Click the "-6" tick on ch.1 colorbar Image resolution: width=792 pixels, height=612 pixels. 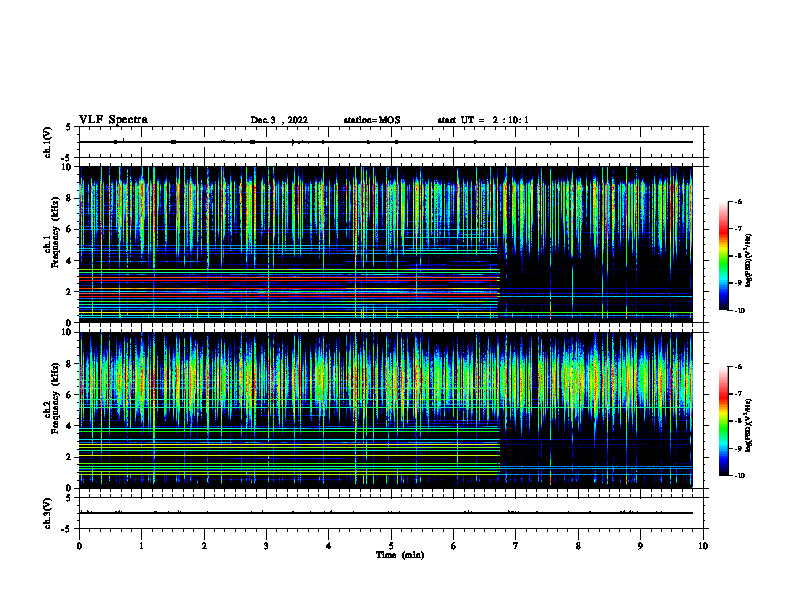tap(739, 201)
